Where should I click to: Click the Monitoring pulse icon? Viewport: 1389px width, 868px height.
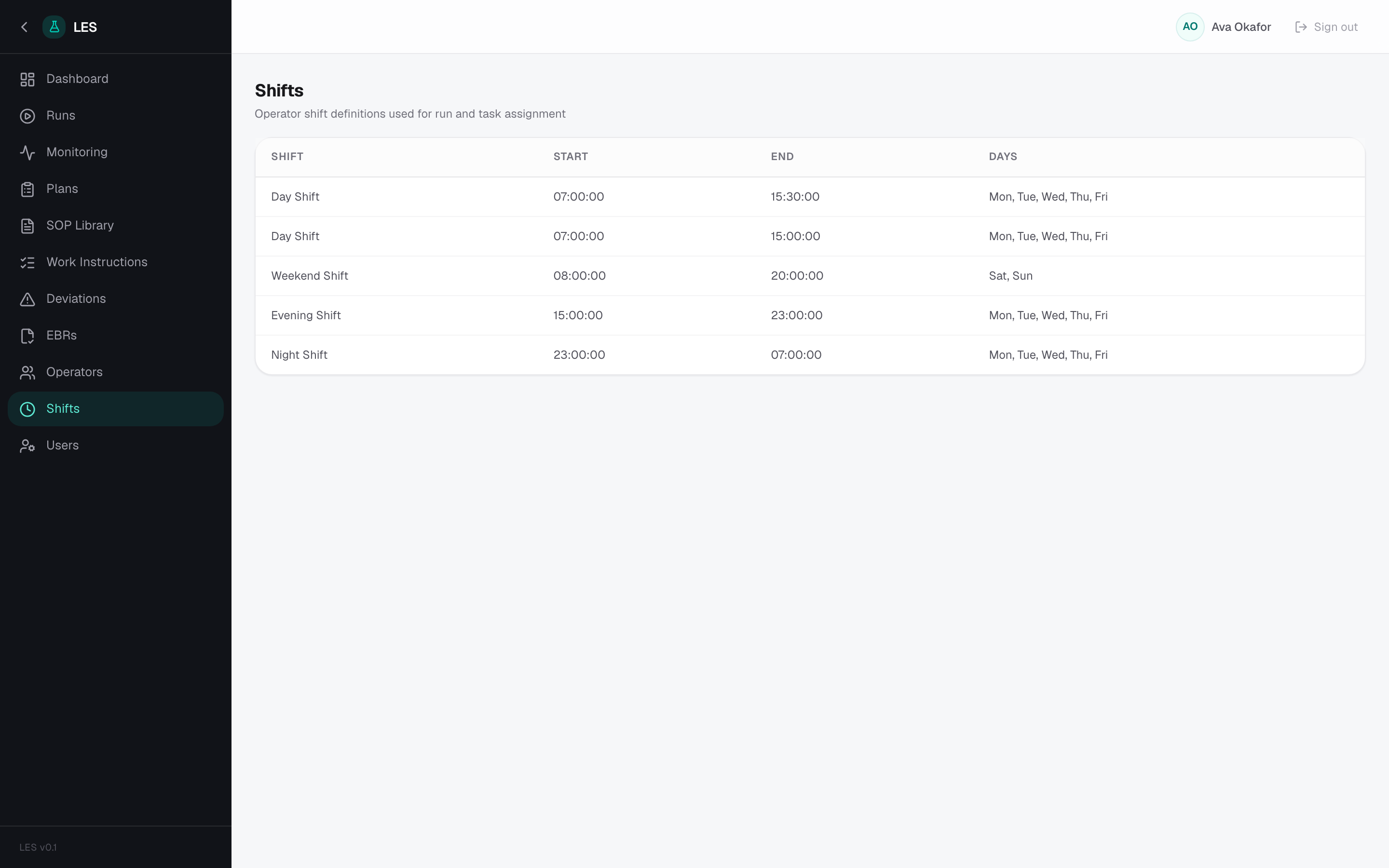click(27, 153)
